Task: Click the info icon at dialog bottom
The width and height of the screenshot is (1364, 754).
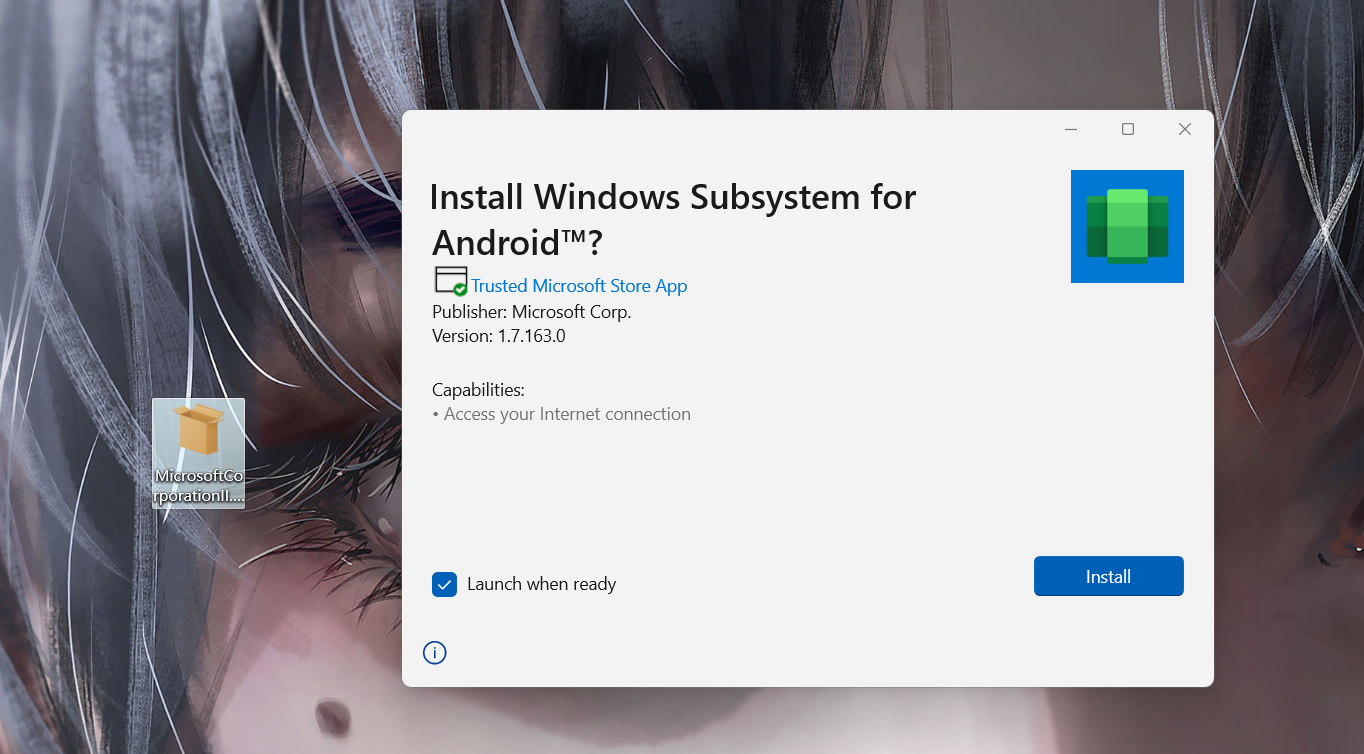Action: click(x=434, y=653)
